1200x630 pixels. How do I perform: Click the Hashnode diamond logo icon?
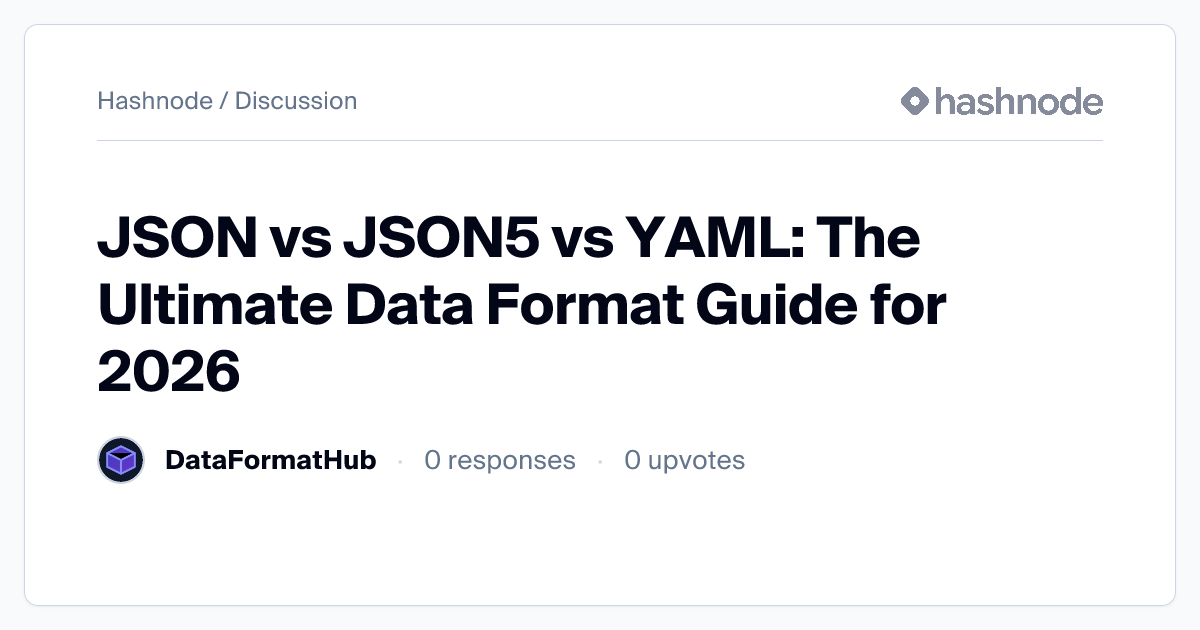click(x=915, y=101)
